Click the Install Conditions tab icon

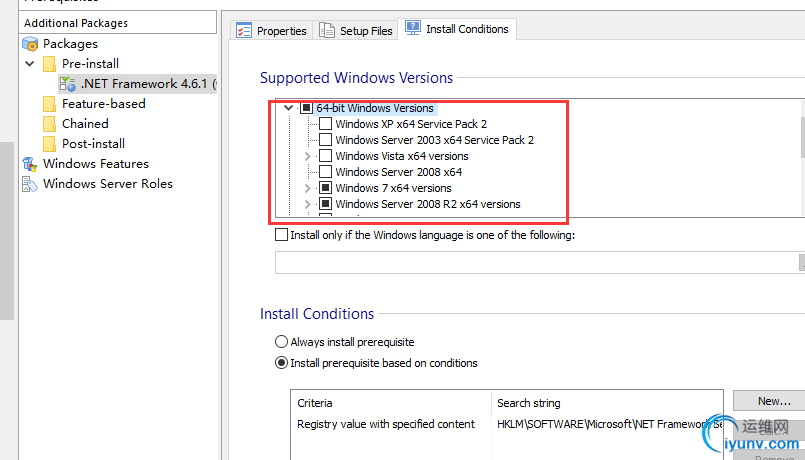click(413, 28)
